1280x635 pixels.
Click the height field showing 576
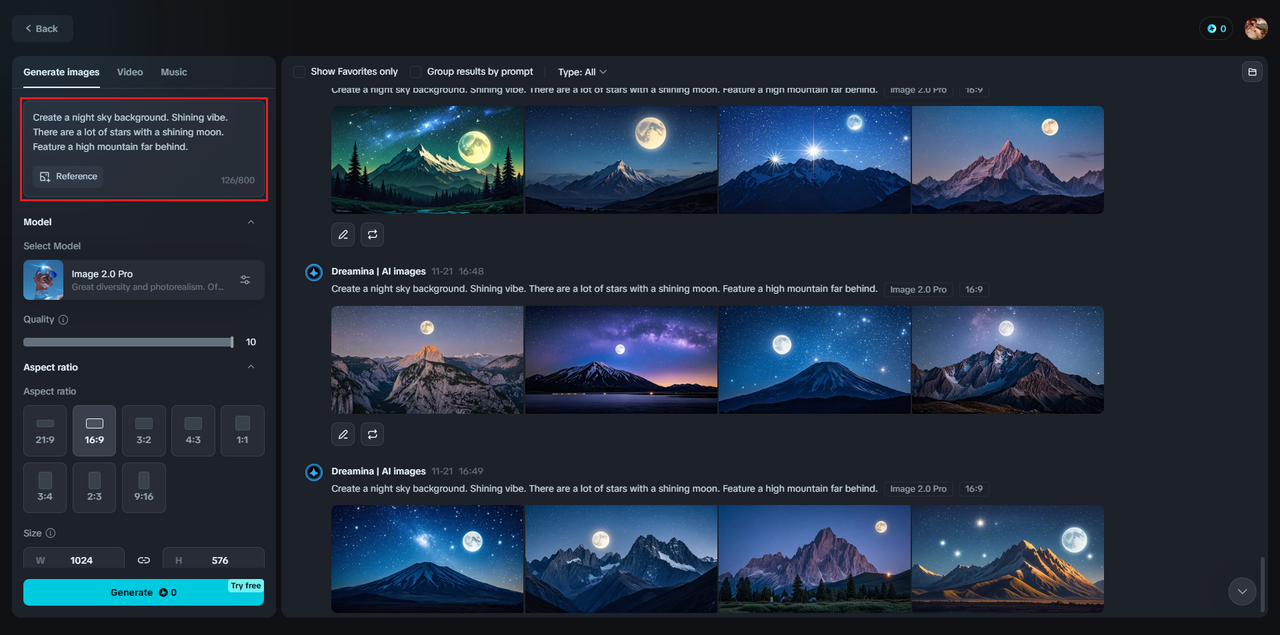[x=214, y=560]
